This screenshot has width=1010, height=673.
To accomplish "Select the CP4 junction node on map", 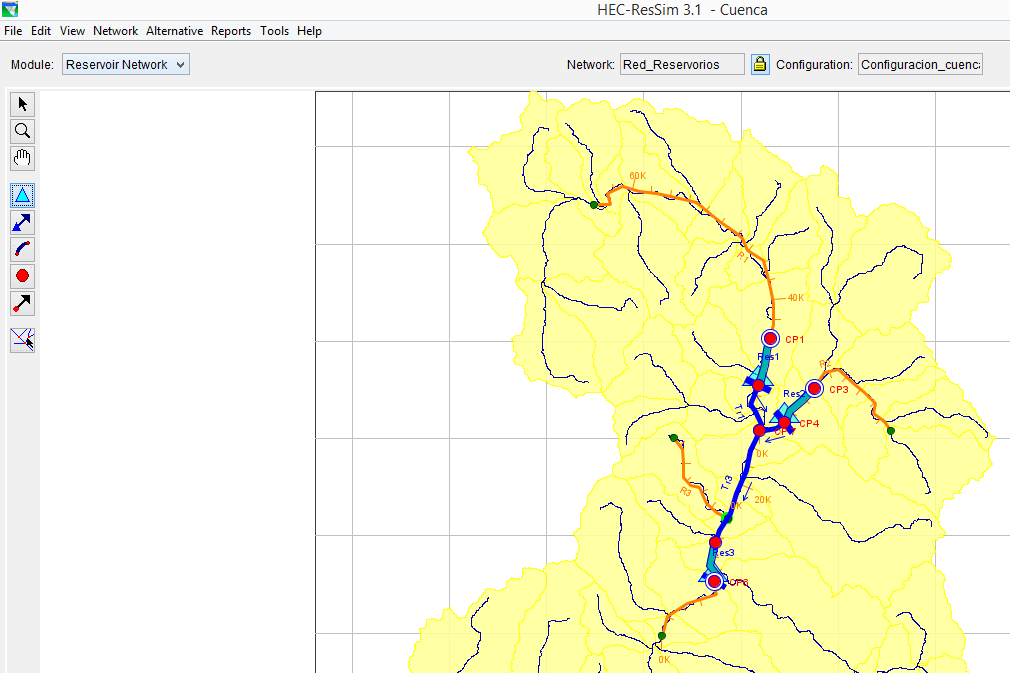I will [x=785, y=422].
